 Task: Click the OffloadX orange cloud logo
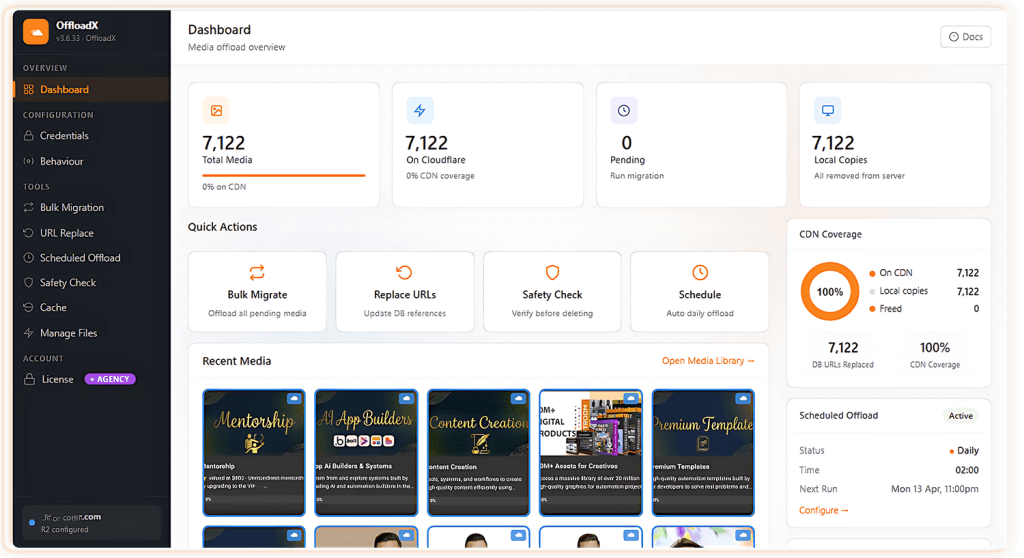pyautogui.click(x=36, y=31)
